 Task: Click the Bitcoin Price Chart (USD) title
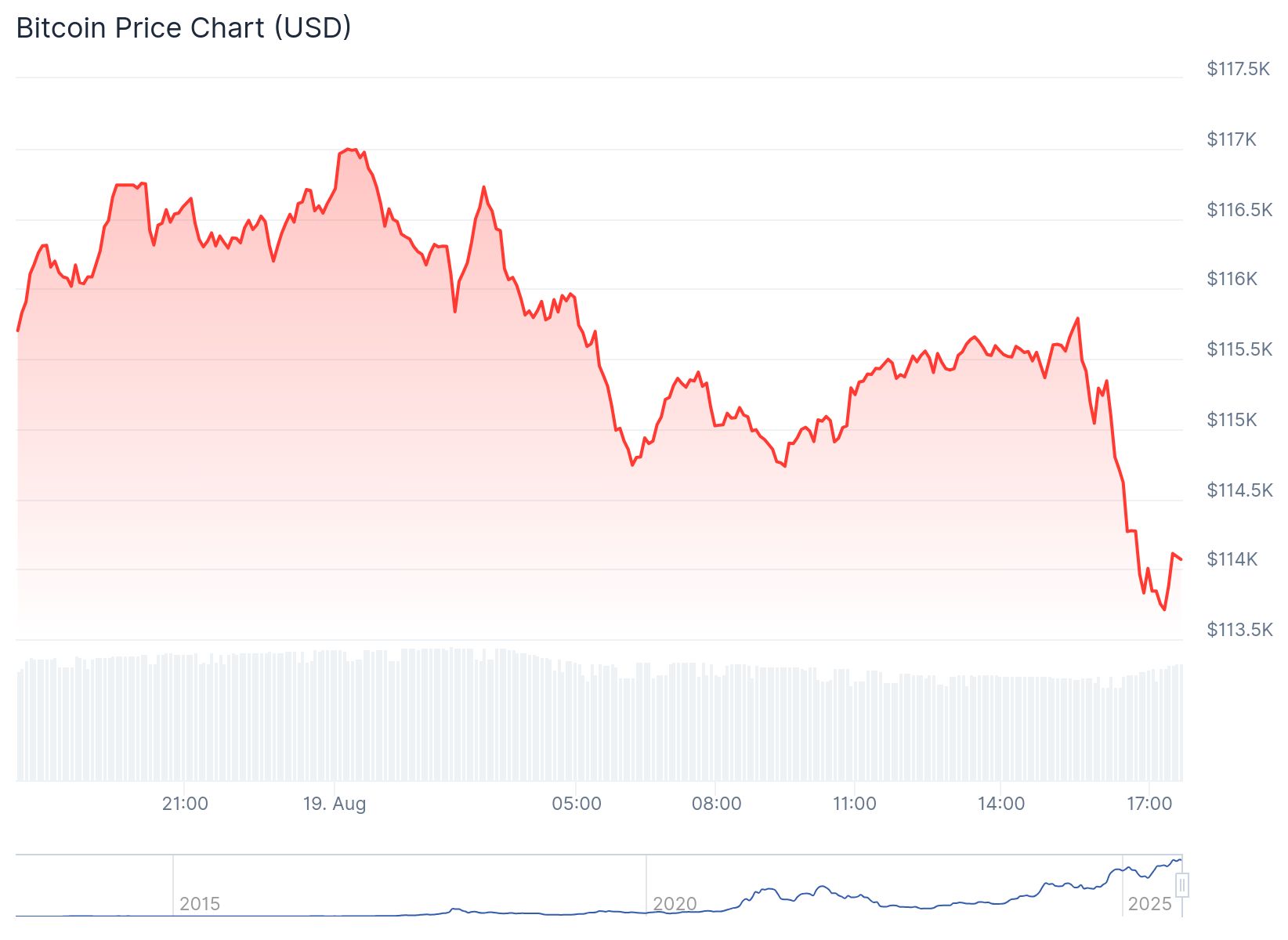(183, 28)
